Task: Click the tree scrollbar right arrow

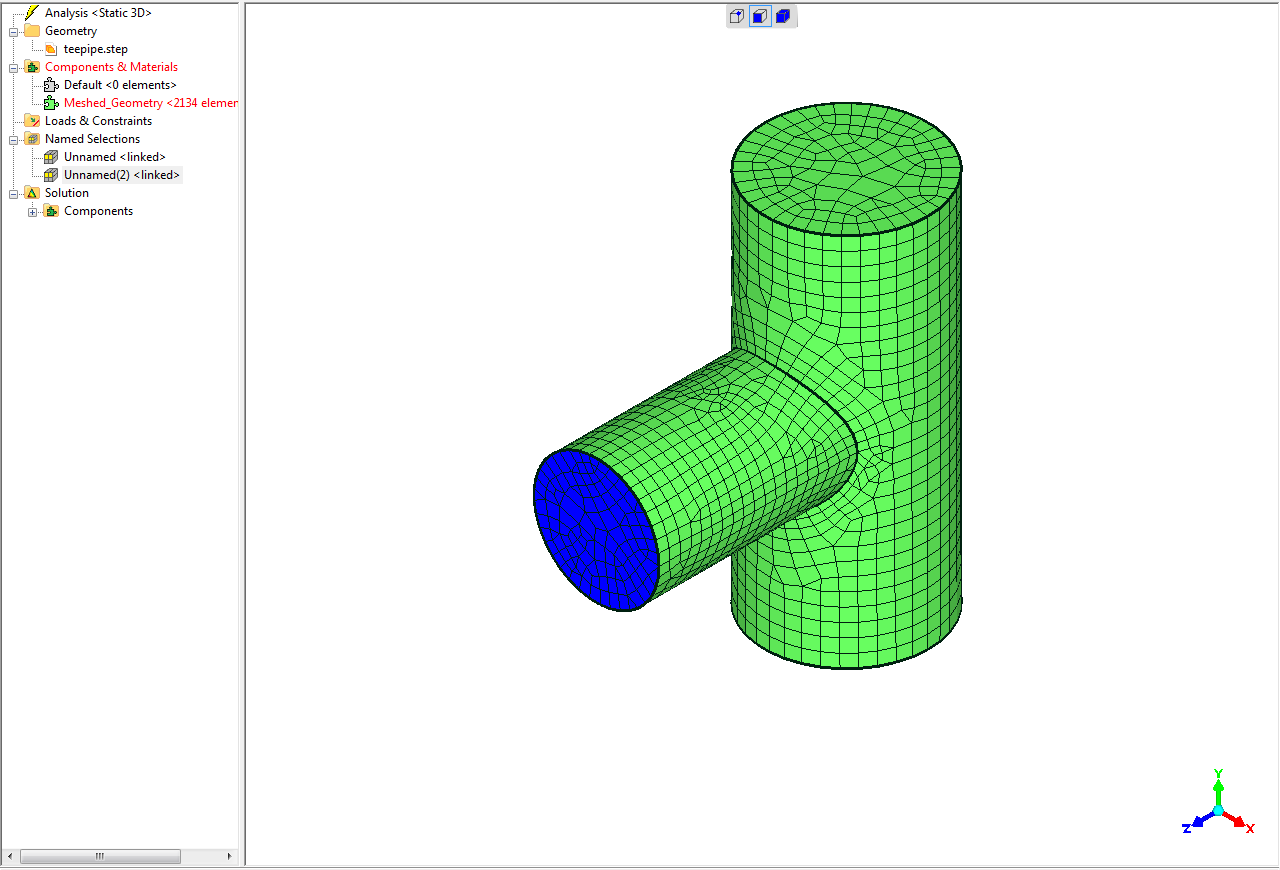Action: (x=230, y=856)
